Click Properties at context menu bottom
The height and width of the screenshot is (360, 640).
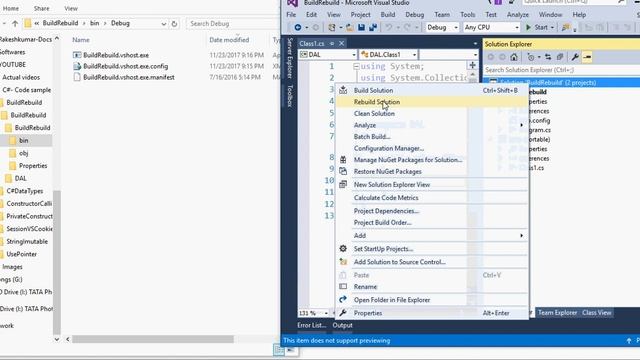coord(432,313)
